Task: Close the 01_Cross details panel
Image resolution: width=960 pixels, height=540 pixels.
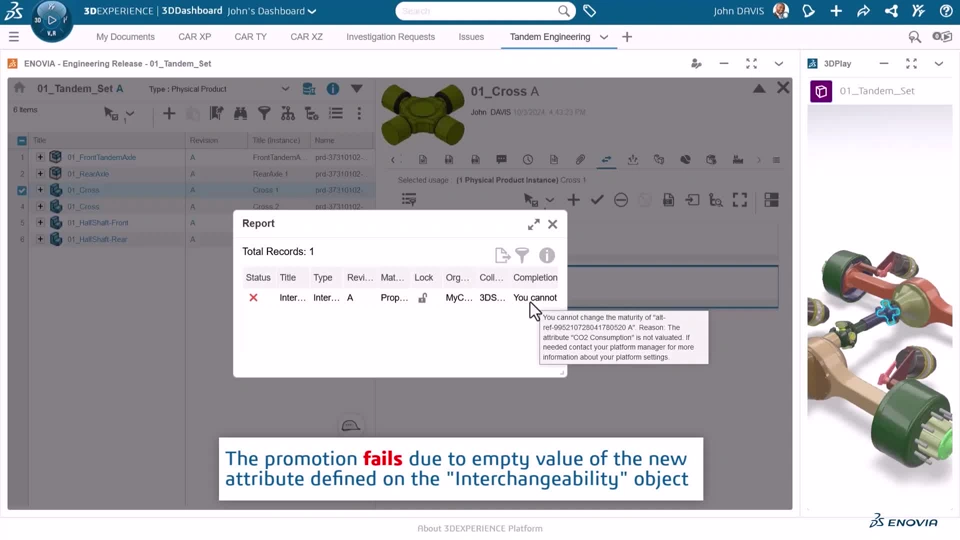Action: click(783, 88)
